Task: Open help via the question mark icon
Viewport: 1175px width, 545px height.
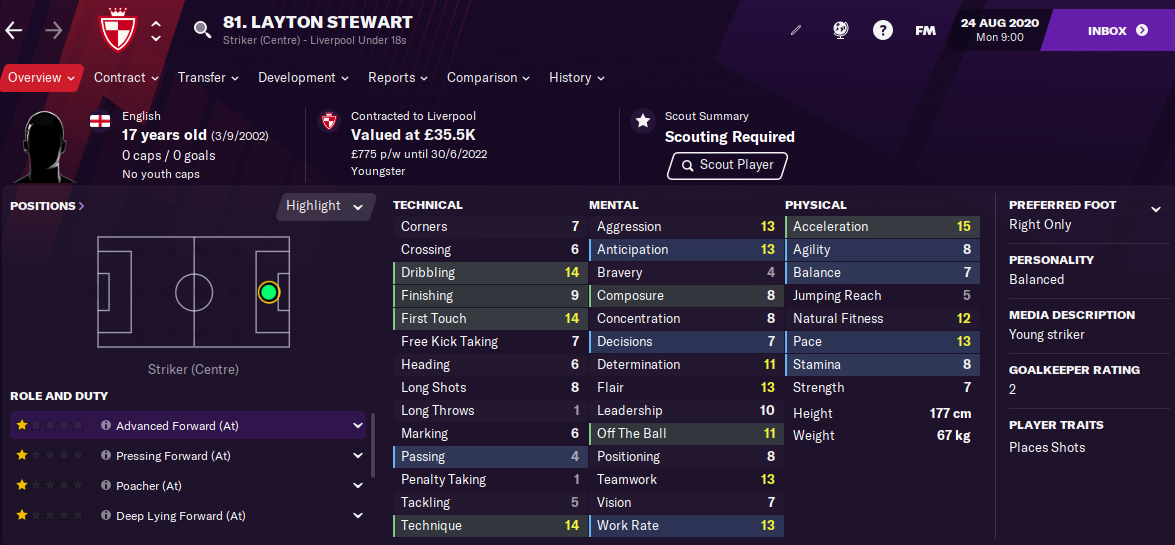Action: [883, 31]
